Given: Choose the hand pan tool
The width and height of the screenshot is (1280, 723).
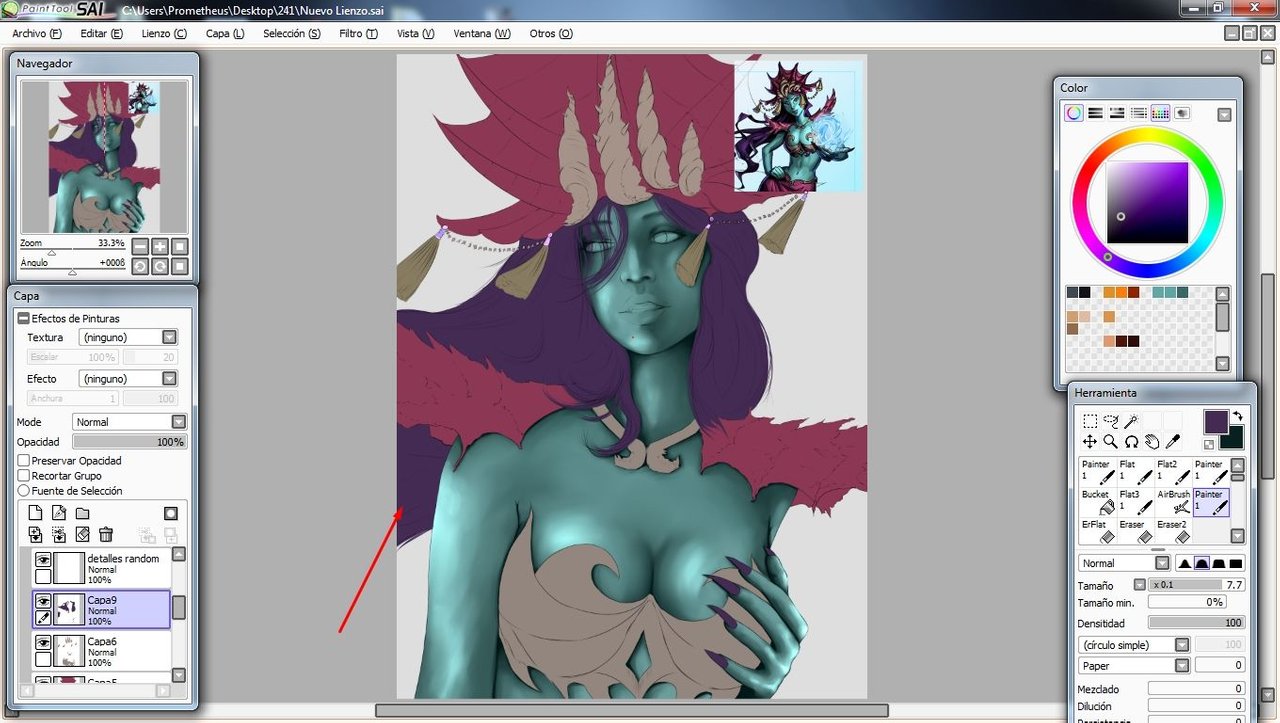Looking at the screenshot, I should [1152, 441].
